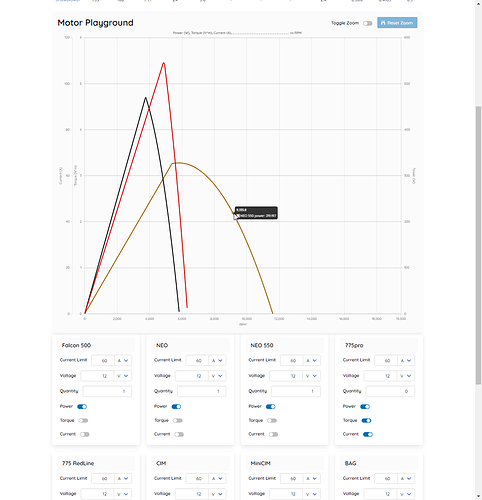482x500 pixels.
Task: Expand 775pro current limit unit dropdown
Action: tap(406, 360)
